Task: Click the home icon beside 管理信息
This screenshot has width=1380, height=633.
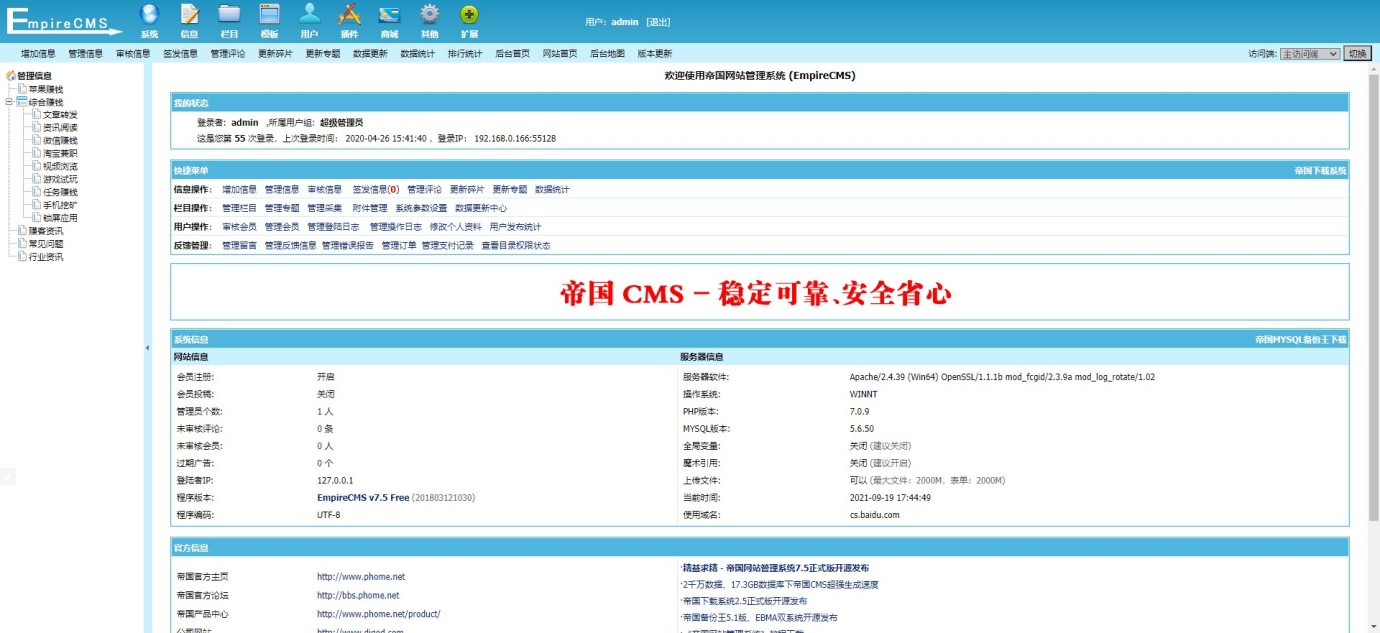Action: tap(11, 76)
